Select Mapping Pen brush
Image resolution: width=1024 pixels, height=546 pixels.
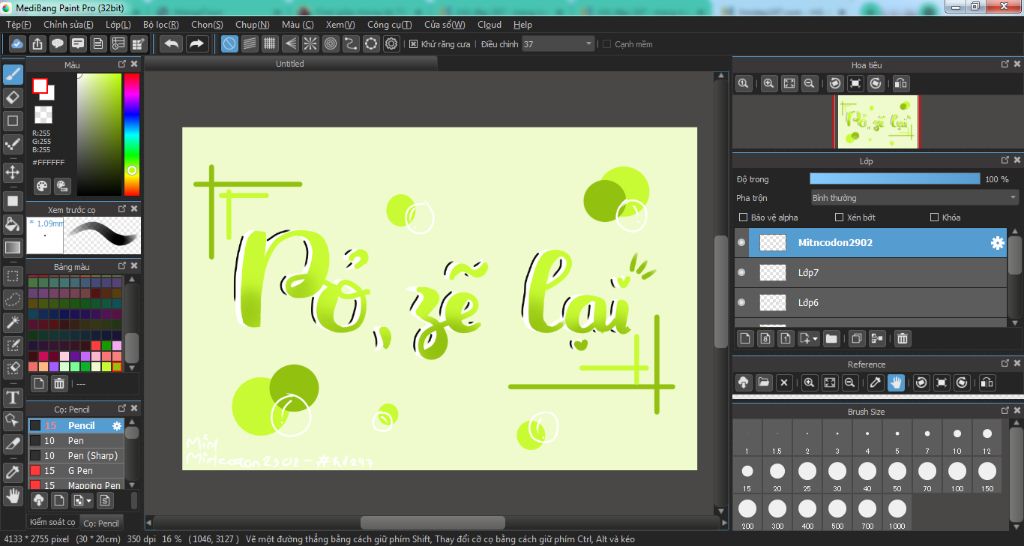(76, 485)
